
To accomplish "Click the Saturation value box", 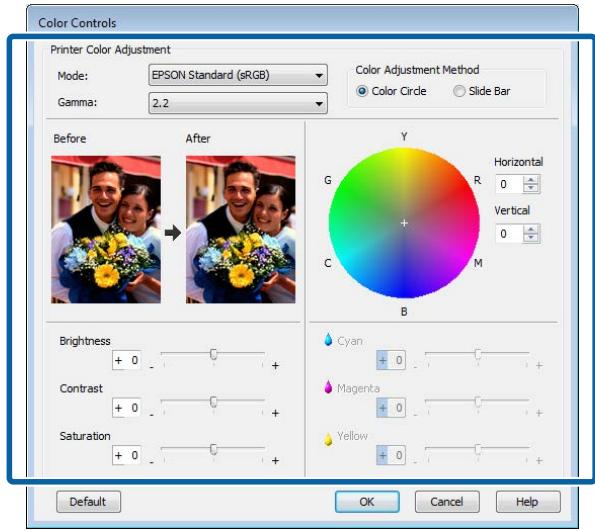I will [127, 455].
